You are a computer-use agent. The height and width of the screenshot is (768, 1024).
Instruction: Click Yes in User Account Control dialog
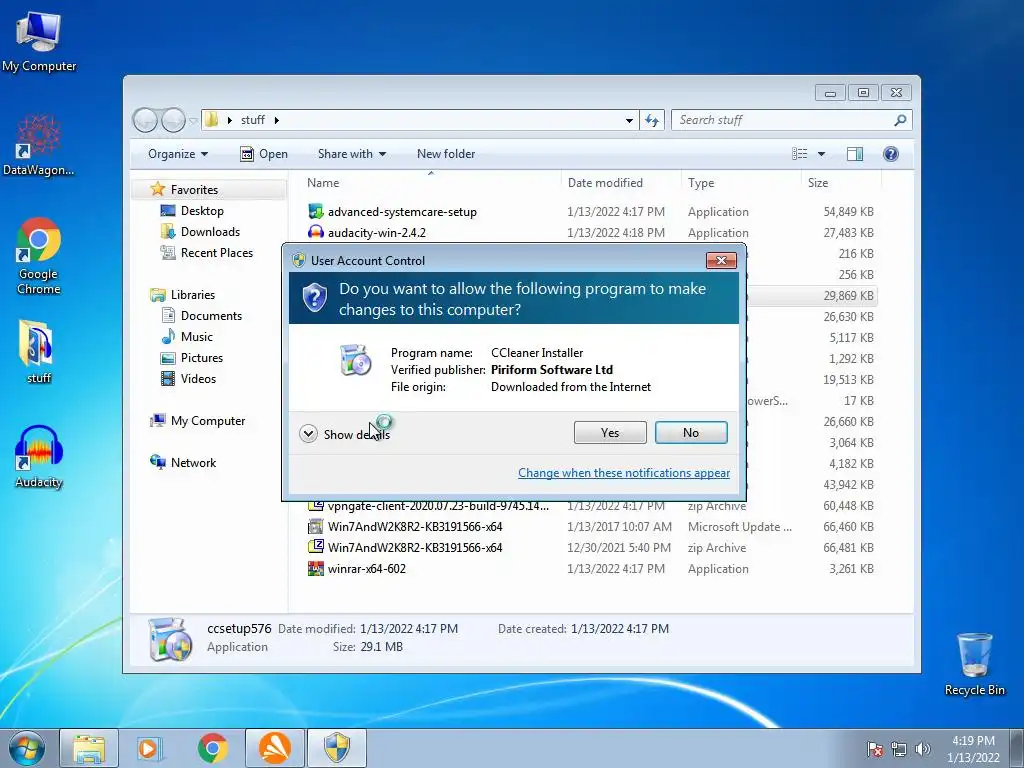pos(610,432)
